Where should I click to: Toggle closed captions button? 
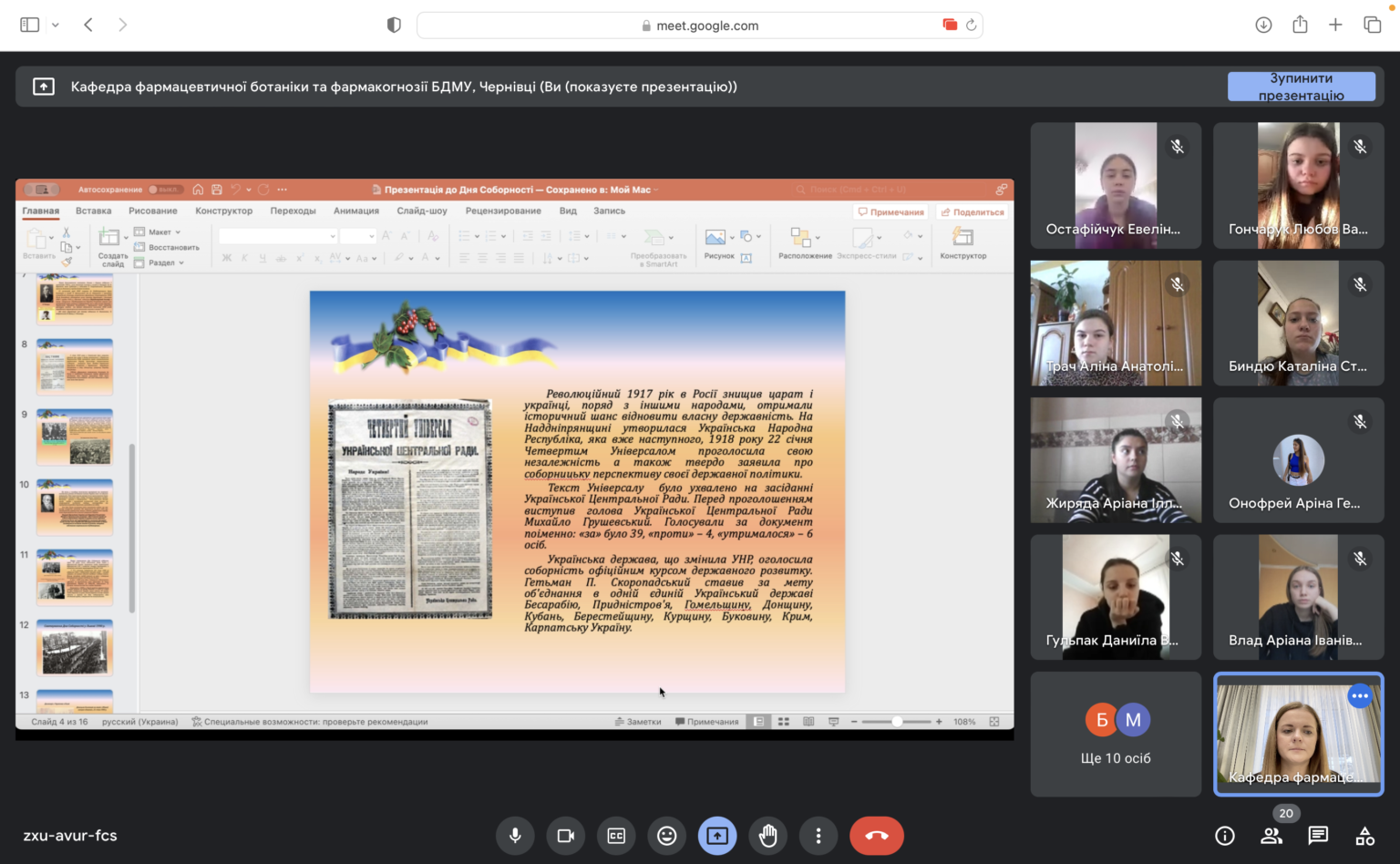[616, 836]
